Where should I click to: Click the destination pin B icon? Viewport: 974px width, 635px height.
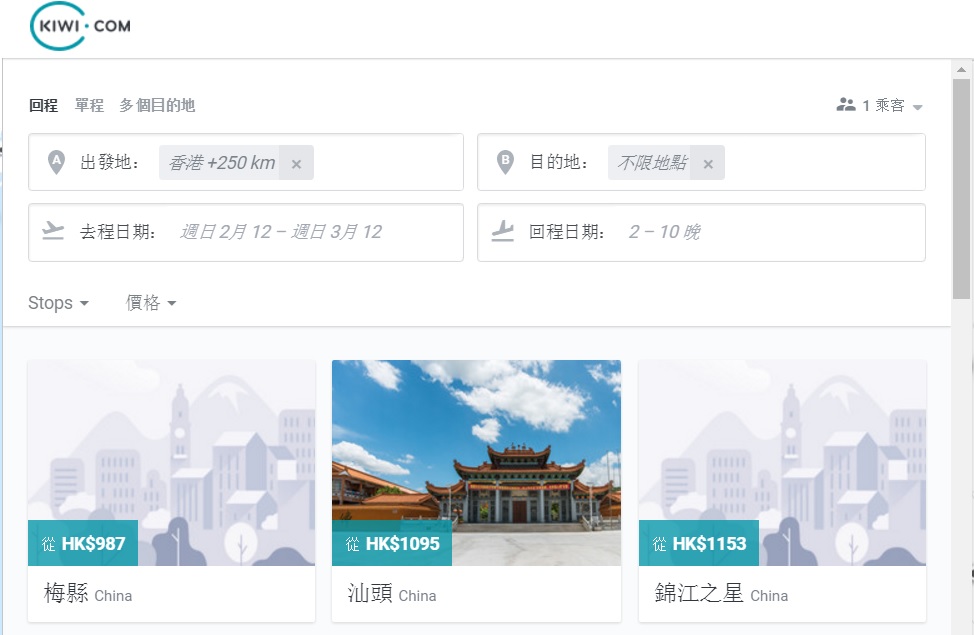coord(506,162)
